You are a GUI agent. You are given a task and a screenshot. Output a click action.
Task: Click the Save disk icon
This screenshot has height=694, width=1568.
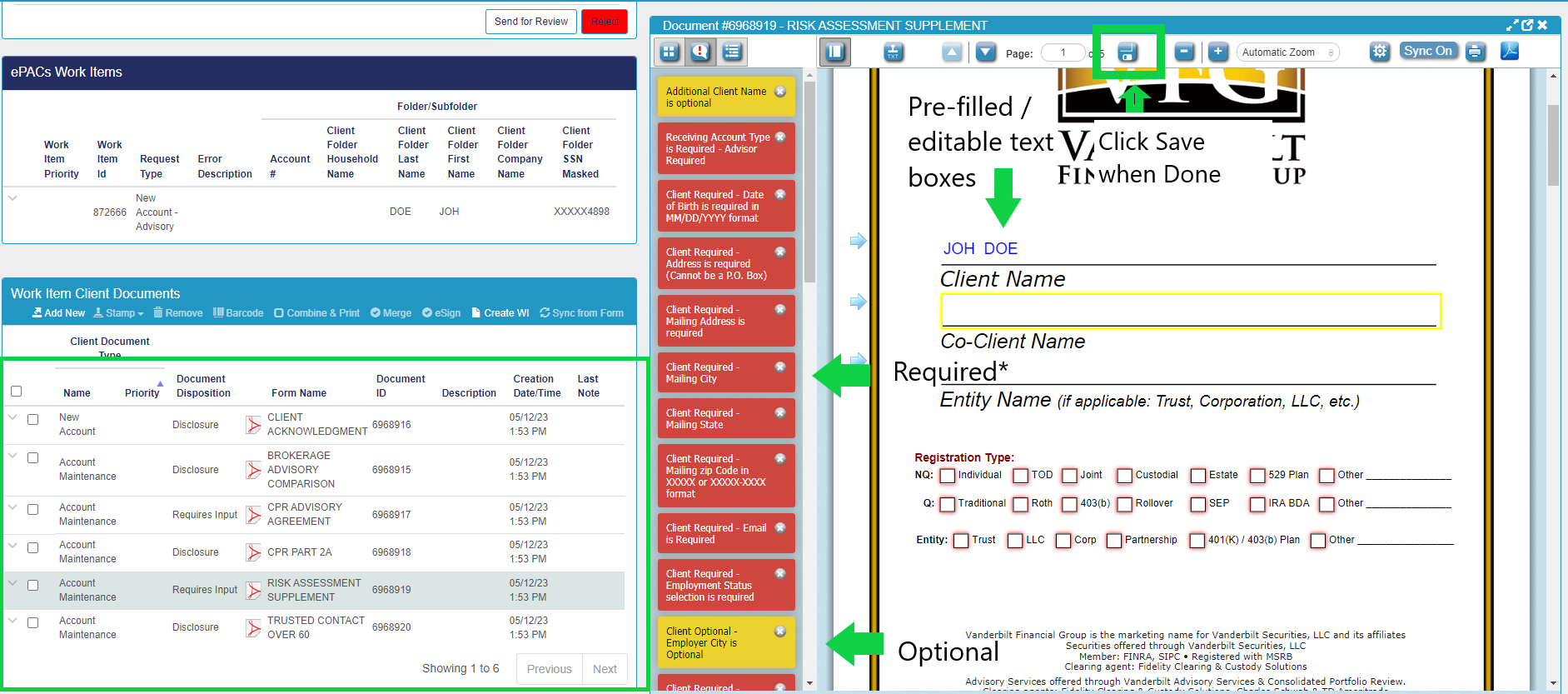pos(1127,52)
